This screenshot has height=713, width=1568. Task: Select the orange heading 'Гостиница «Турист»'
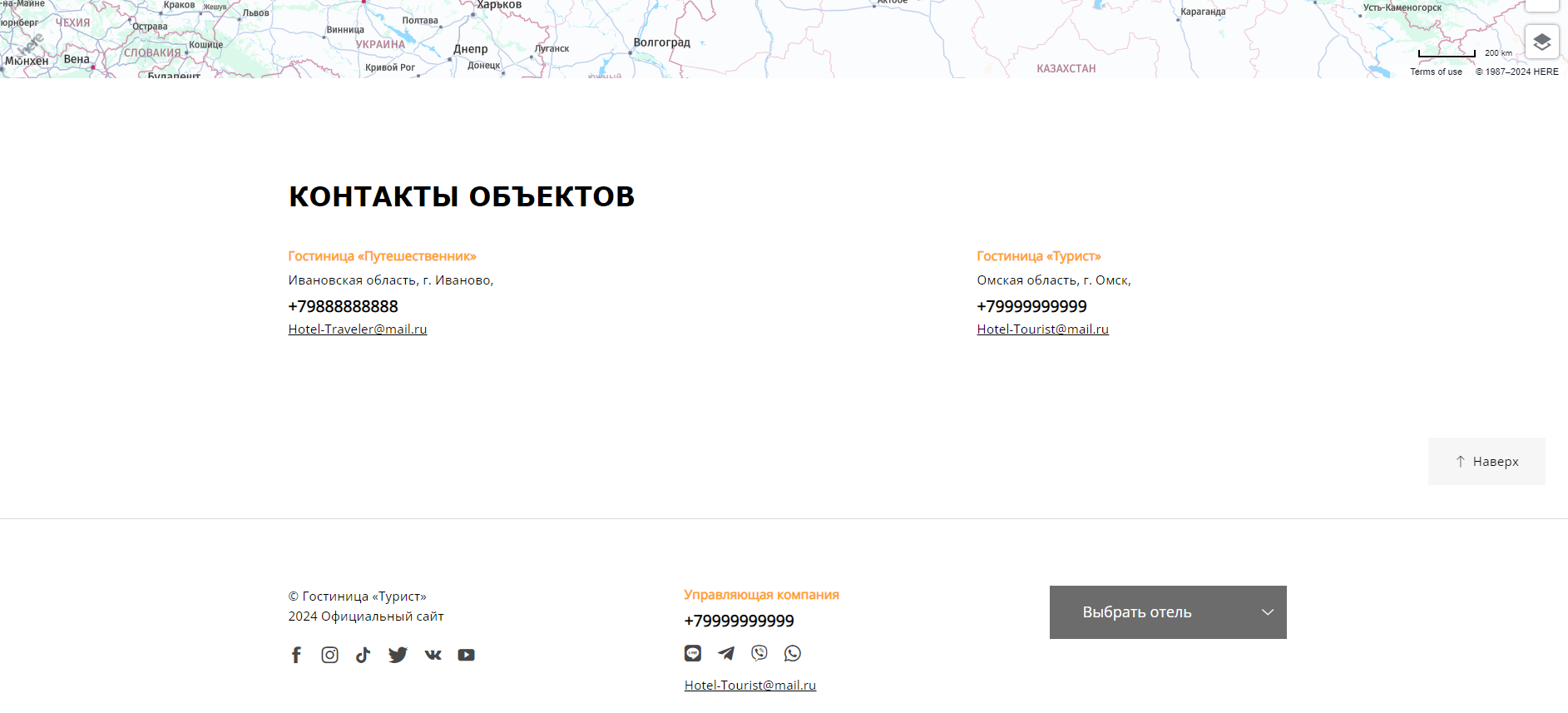(x=1039, y=256)
